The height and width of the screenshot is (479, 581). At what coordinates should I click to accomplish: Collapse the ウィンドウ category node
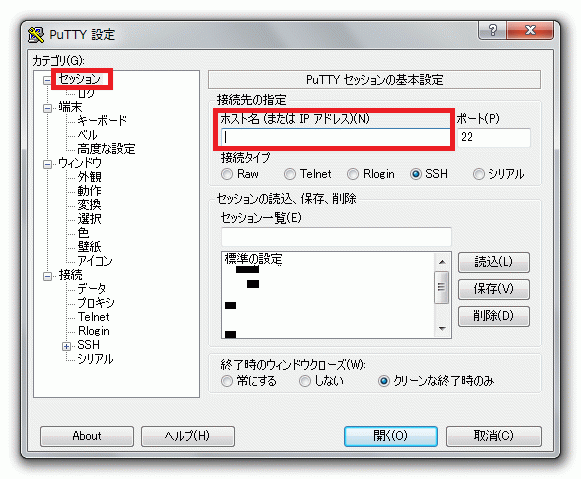pos(47,164)
